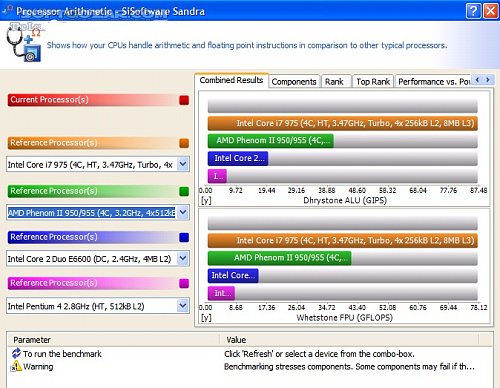The width and height of the screenshot is (500, 388).
Task: Switch to the Combined Results tab
Action: click(x=231, y=80)
